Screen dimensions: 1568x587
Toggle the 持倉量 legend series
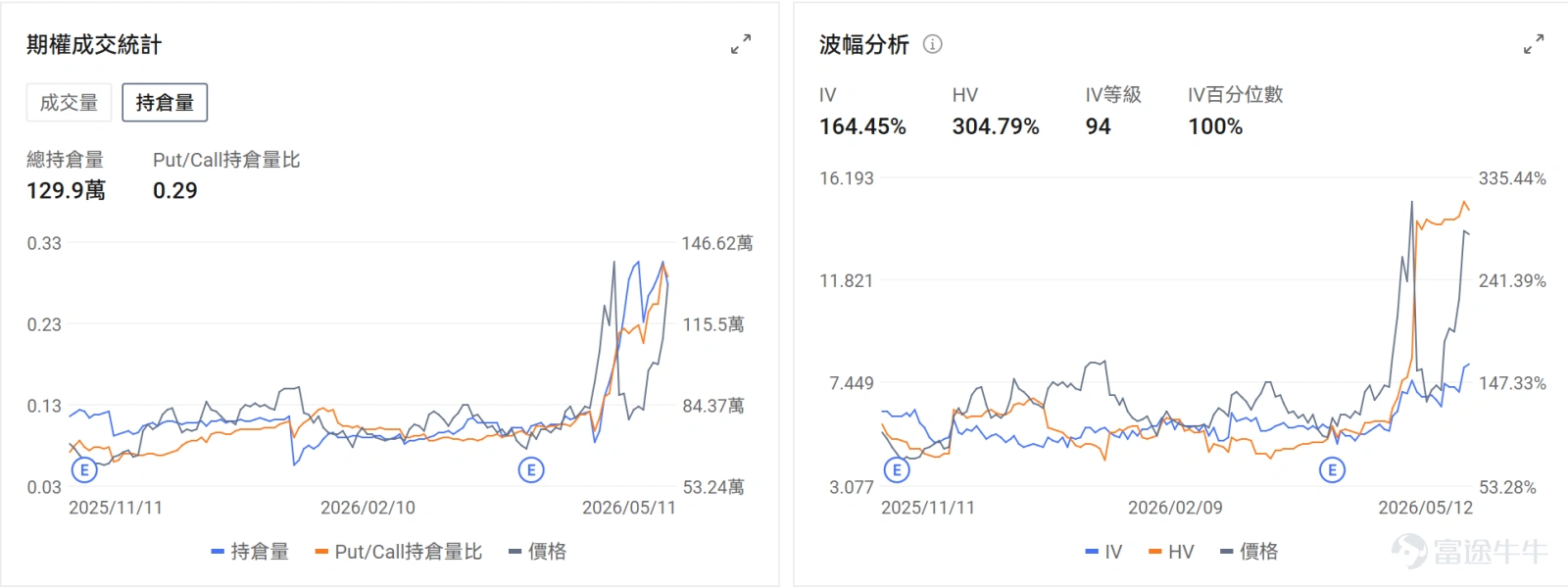[x=250, y=552]
